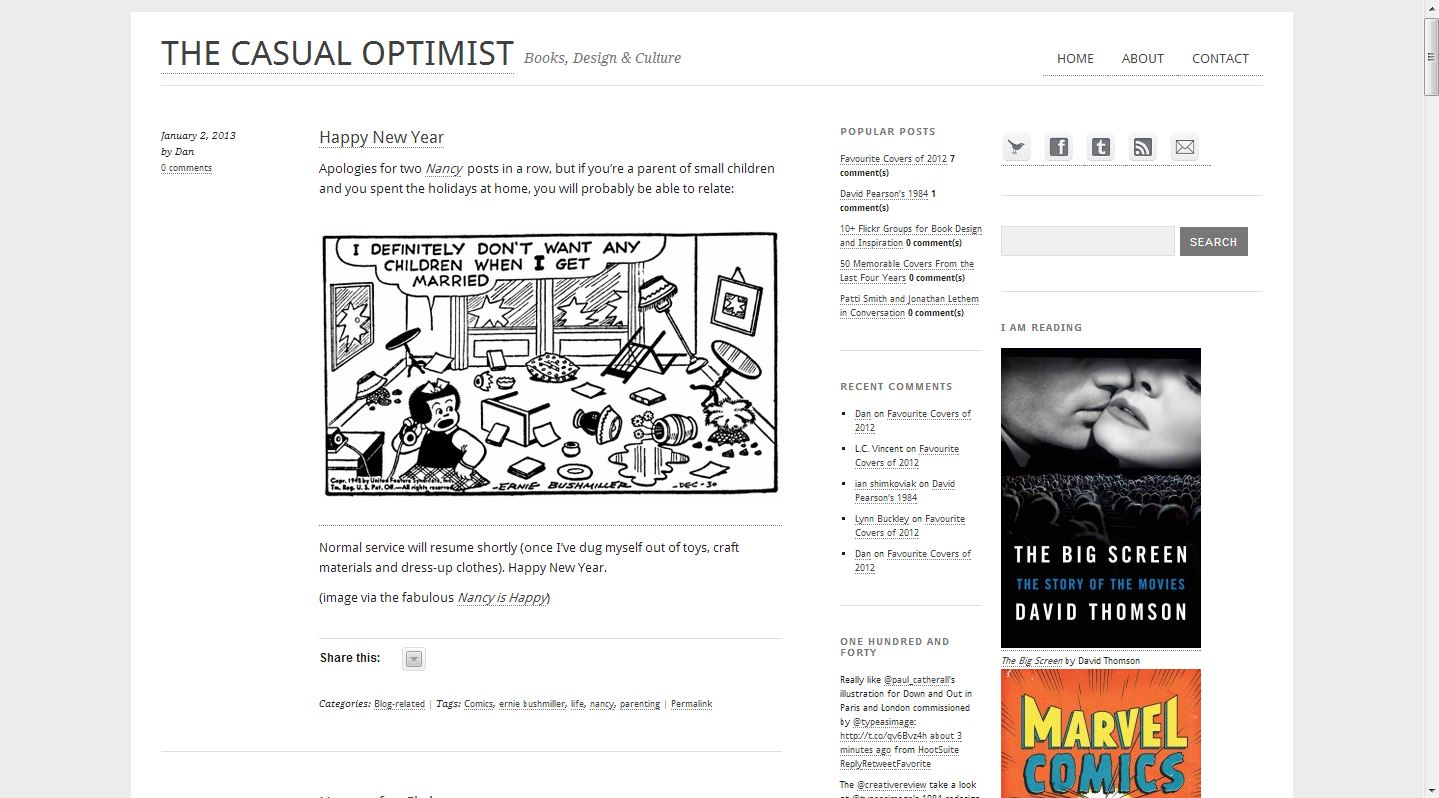
Task: Open the 0 comments link
Action: pyautogui.click(x=186, y=168)
